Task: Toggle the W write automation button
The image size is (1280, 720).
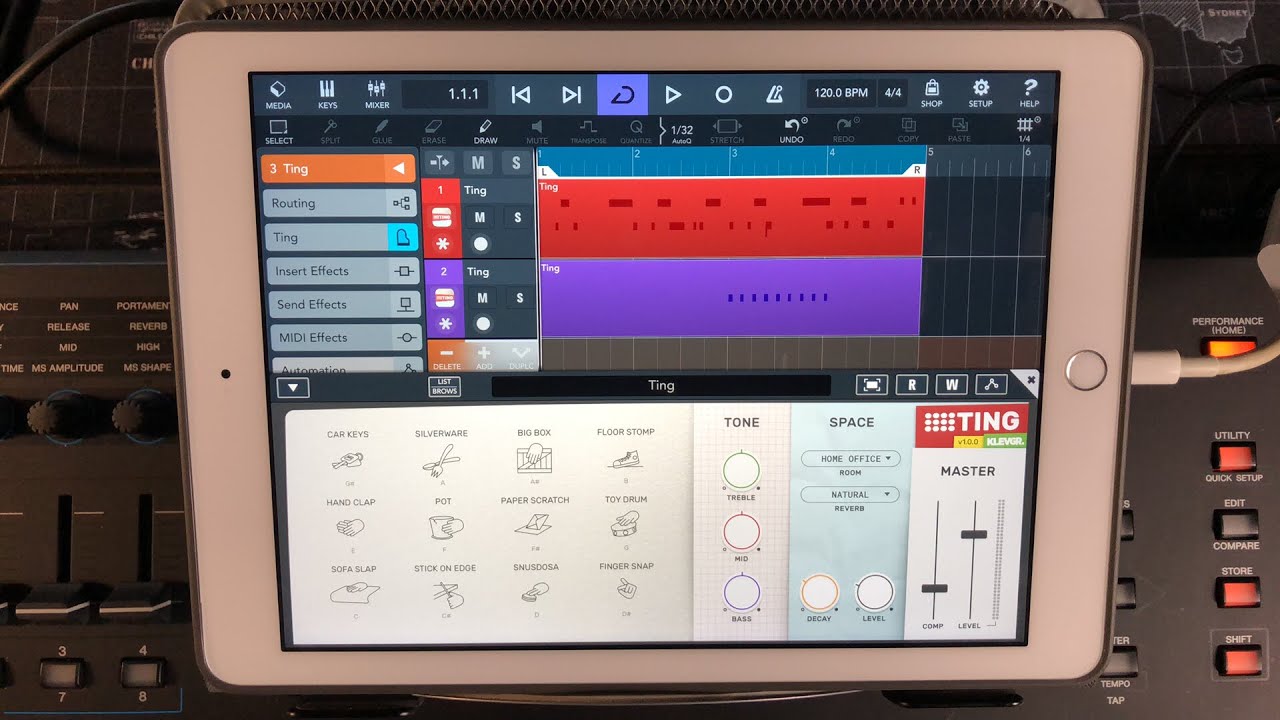Action: tap(952, 385)
